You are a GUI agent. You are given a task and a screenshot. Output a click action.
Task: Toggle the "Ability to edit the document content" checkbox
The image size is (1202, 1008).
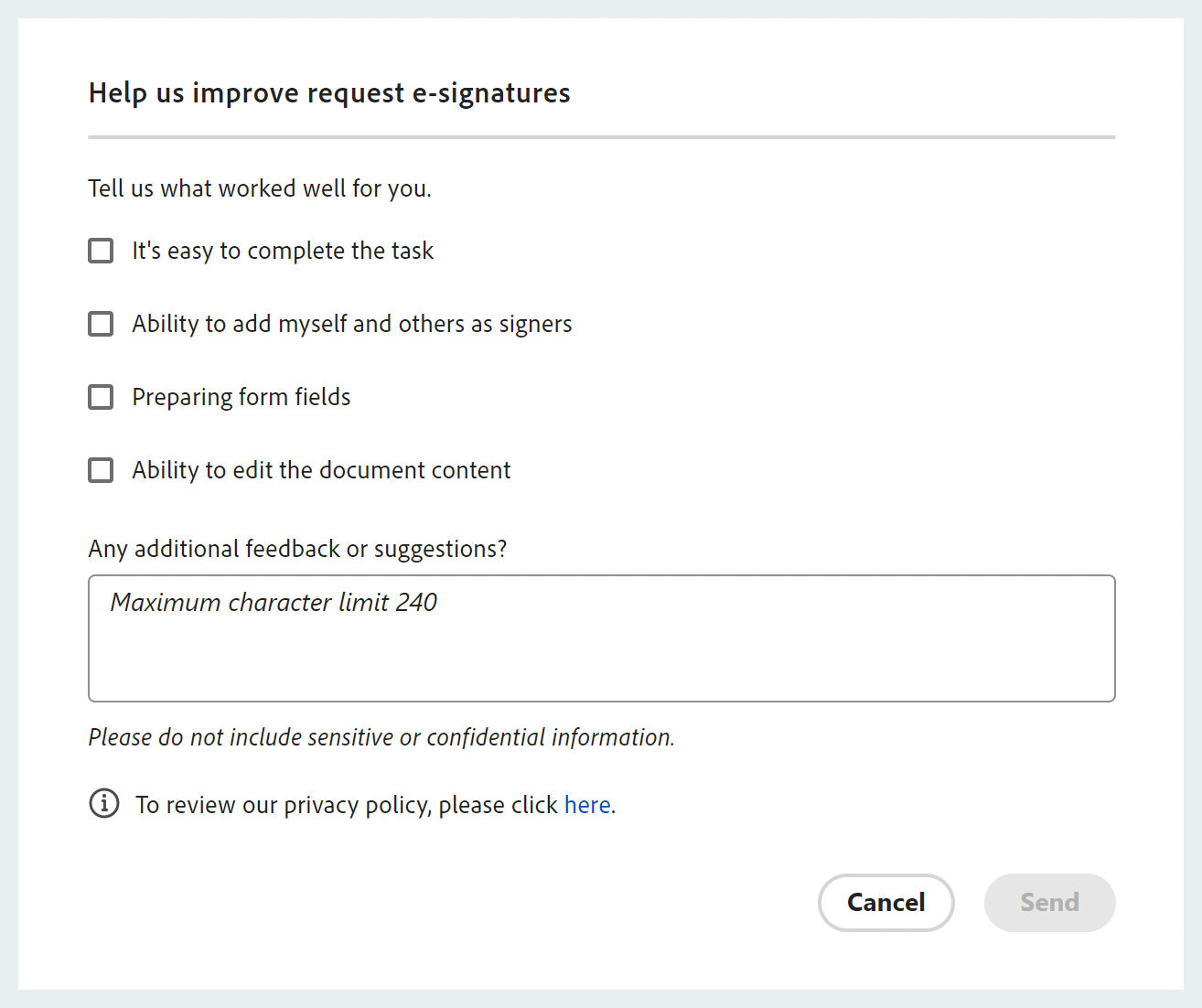[101, 470]
